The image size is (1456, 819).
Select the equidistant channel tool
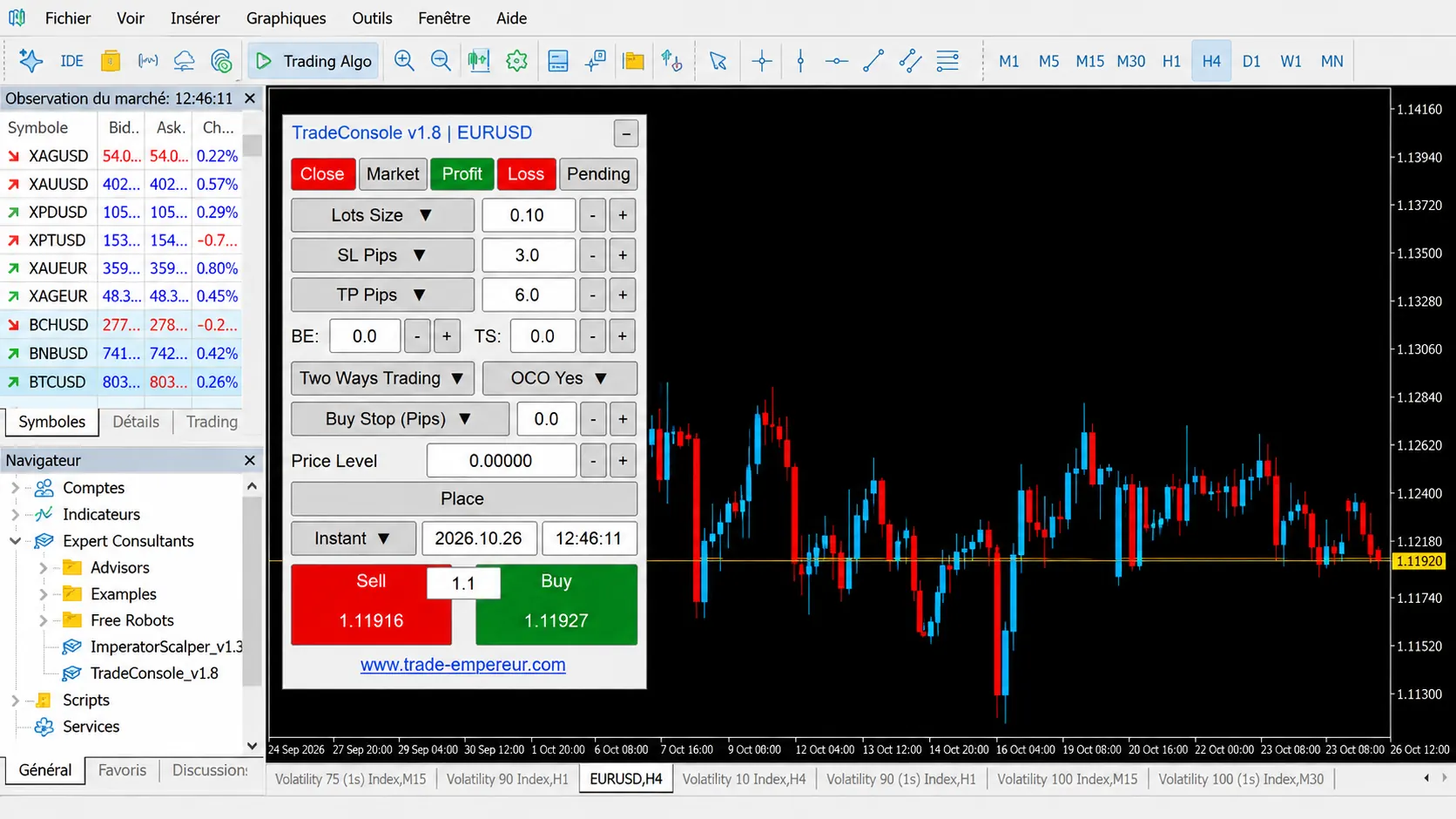point(910,61)
